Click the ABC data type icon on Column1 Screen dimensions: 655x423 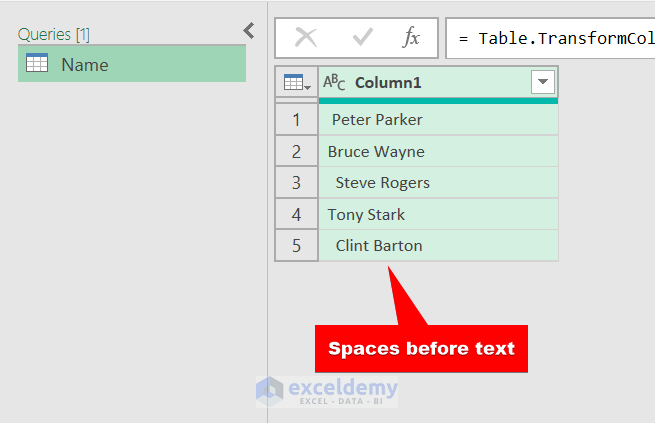pos(334,83)
